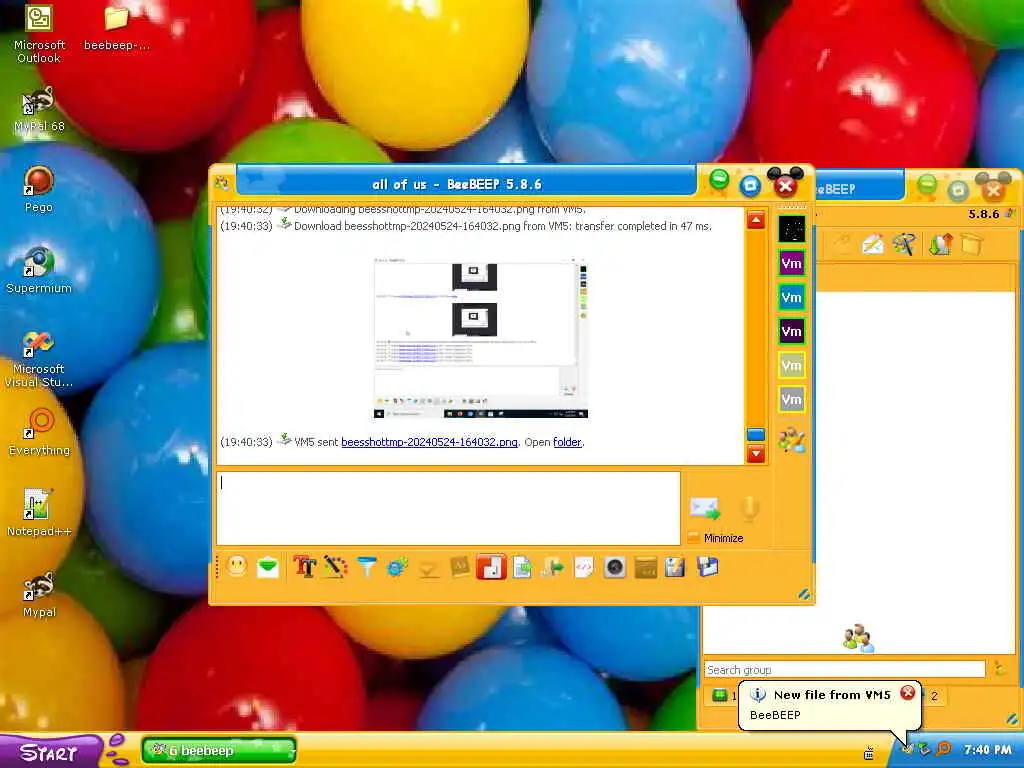Screen dimensions: 1024x768
Task: Dismiss the New file from VM5 balloon
Action: 908,693
